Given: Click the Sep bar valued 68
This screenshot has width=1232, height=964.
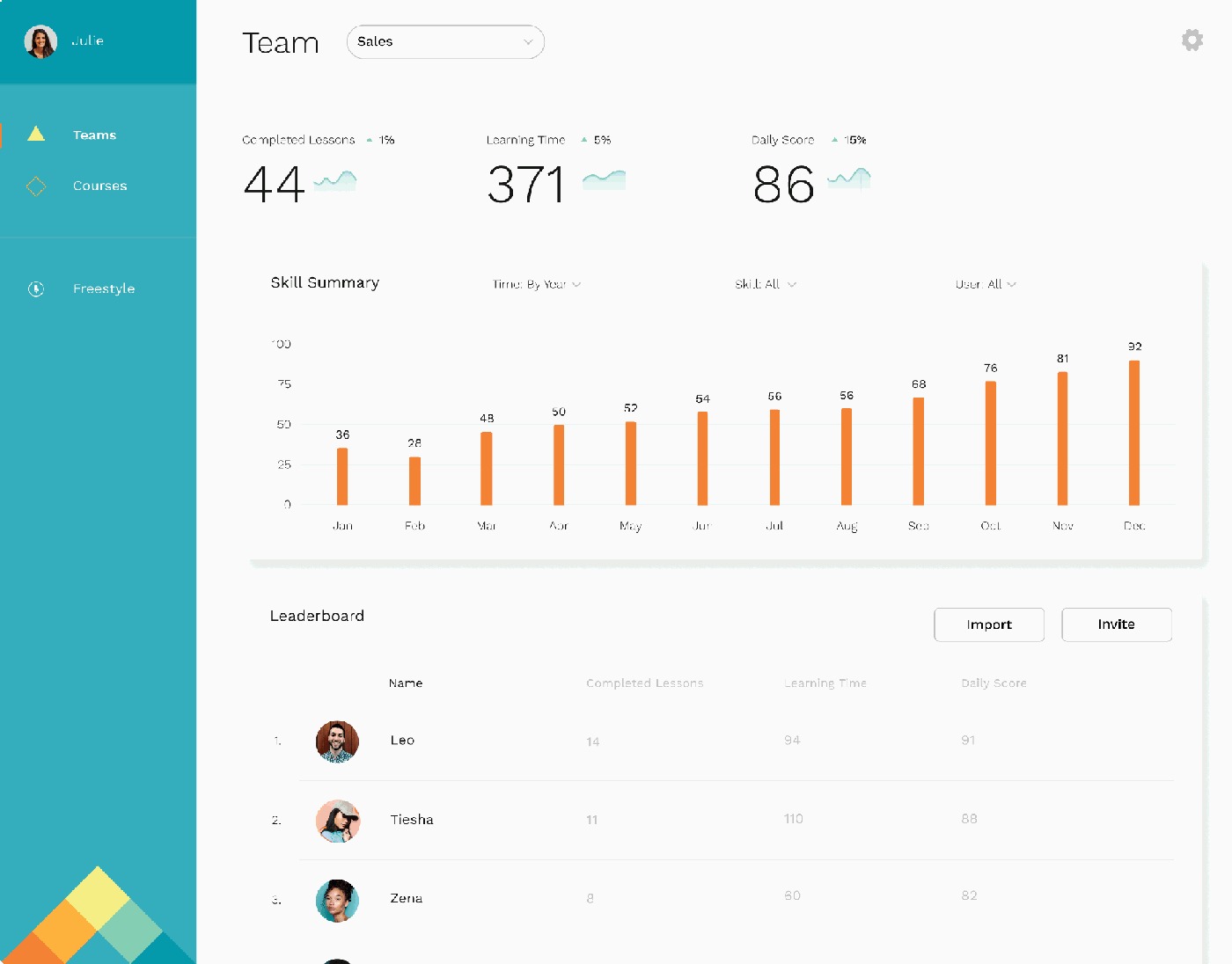Looking at the screenshot, I should click(919, 451).
